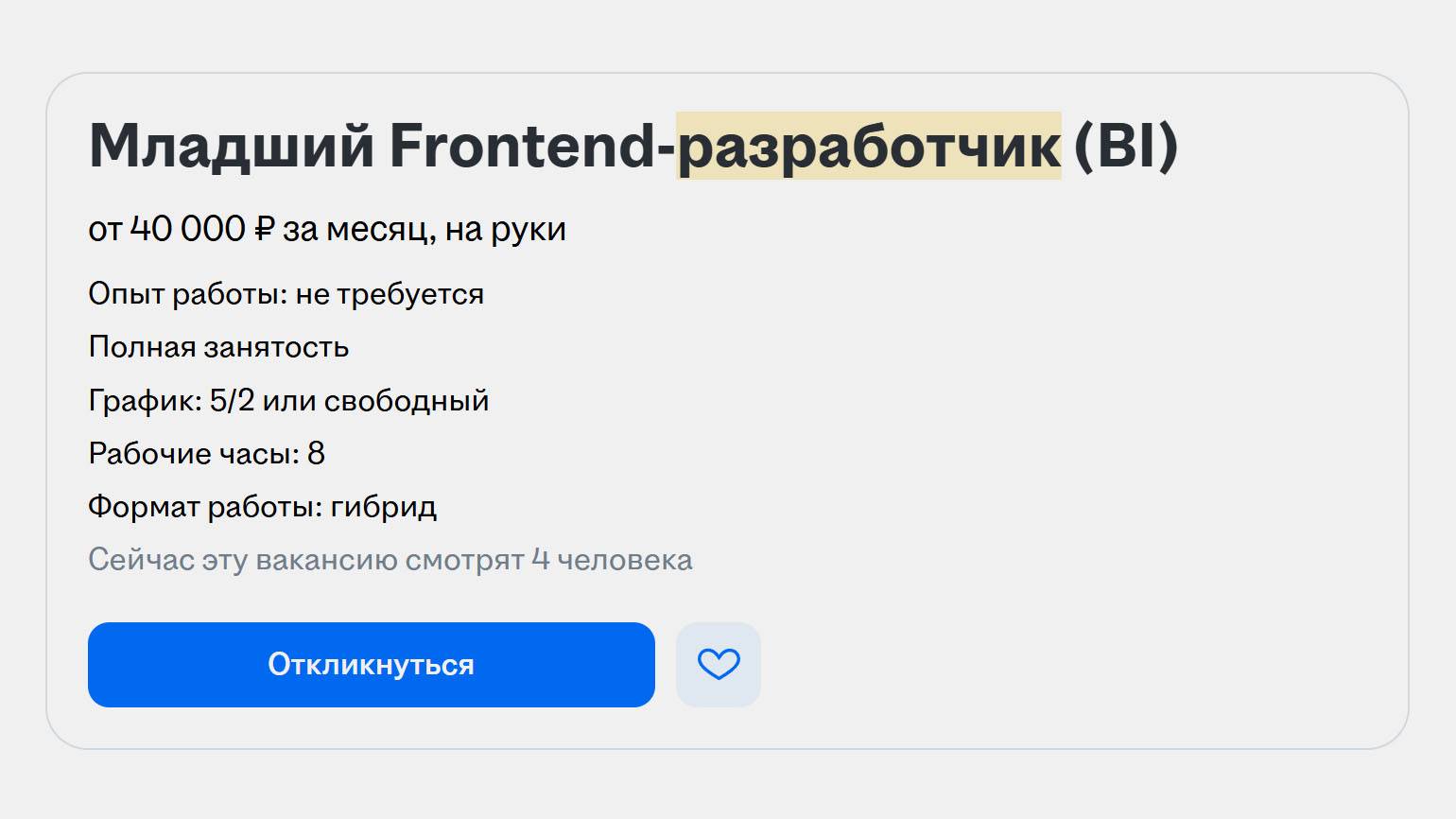Click the '5/2' schedule value
Image resolution: width=1456 pixels, height=819 pixels.
233,400
